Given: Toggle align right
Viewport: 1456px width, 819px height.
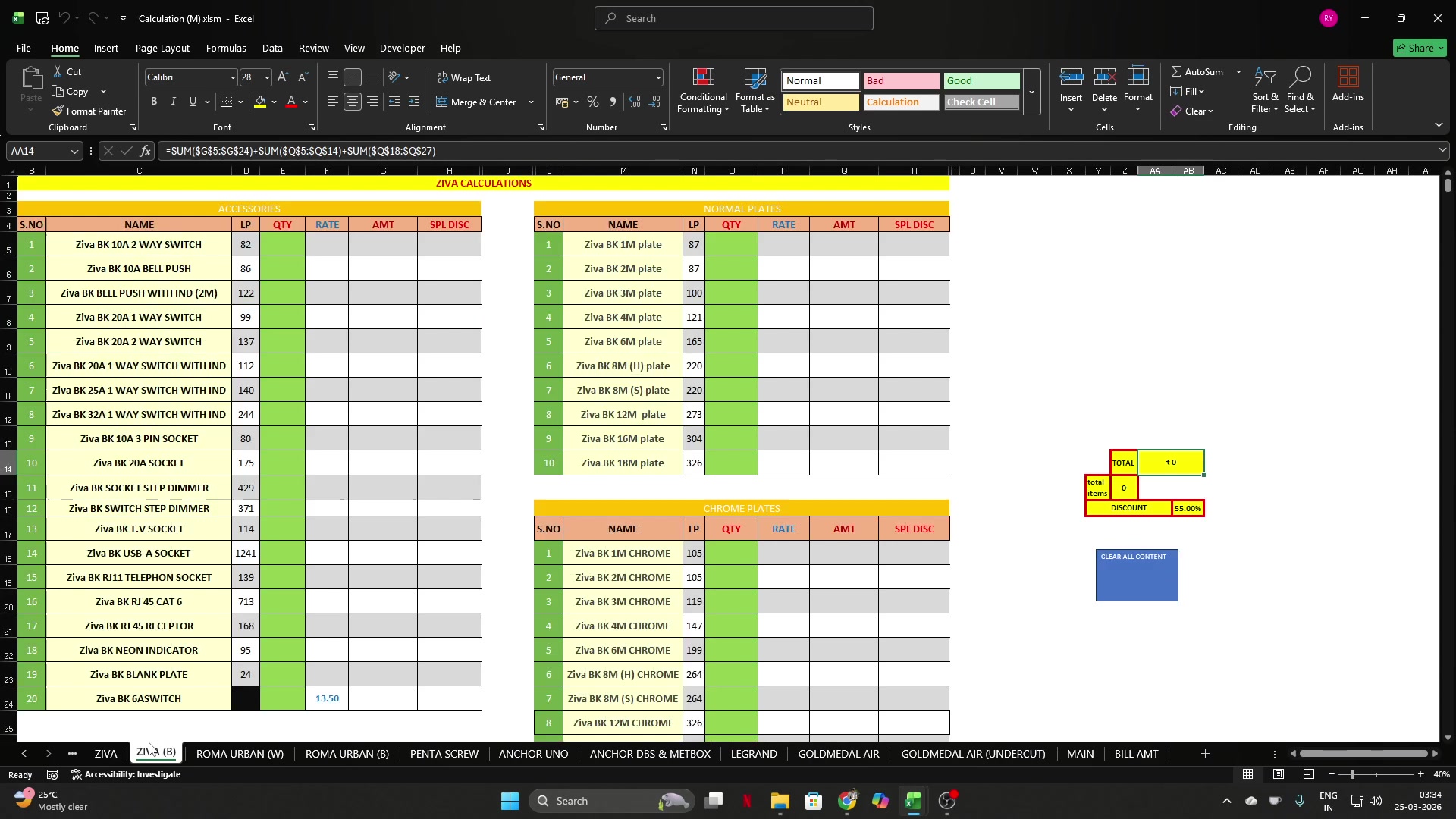Looking at the screenshot, I should [x=372, y=102].
